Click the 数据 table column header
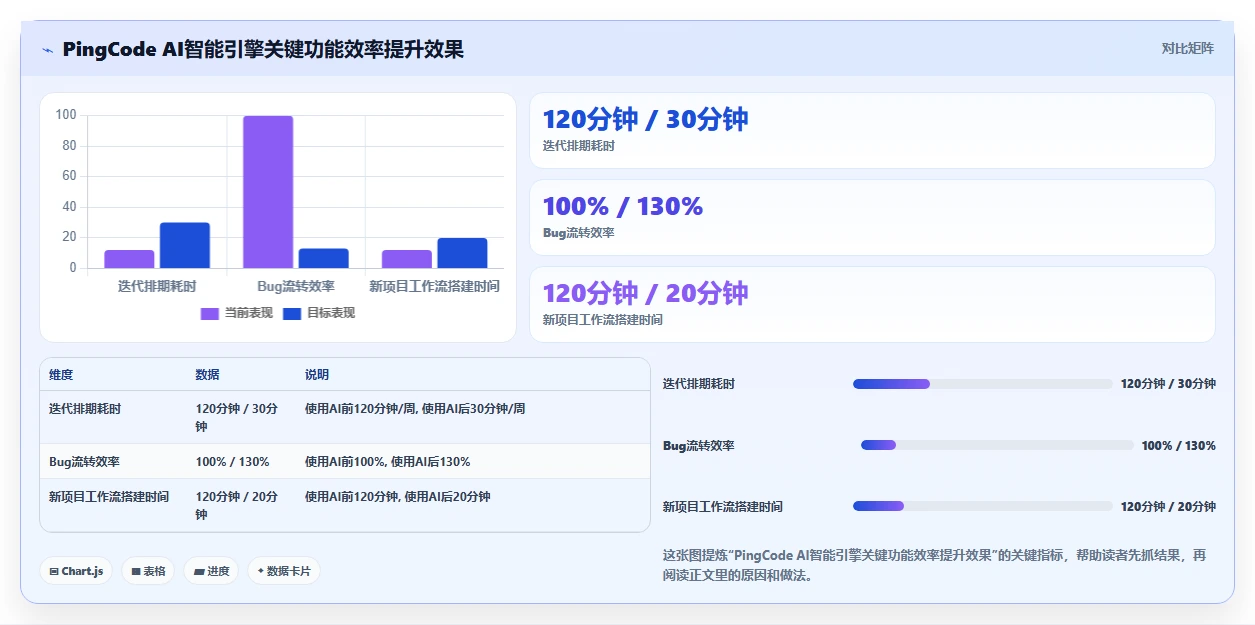The height and width of the screenshot is (625, 1255). [x=208, y=375]
